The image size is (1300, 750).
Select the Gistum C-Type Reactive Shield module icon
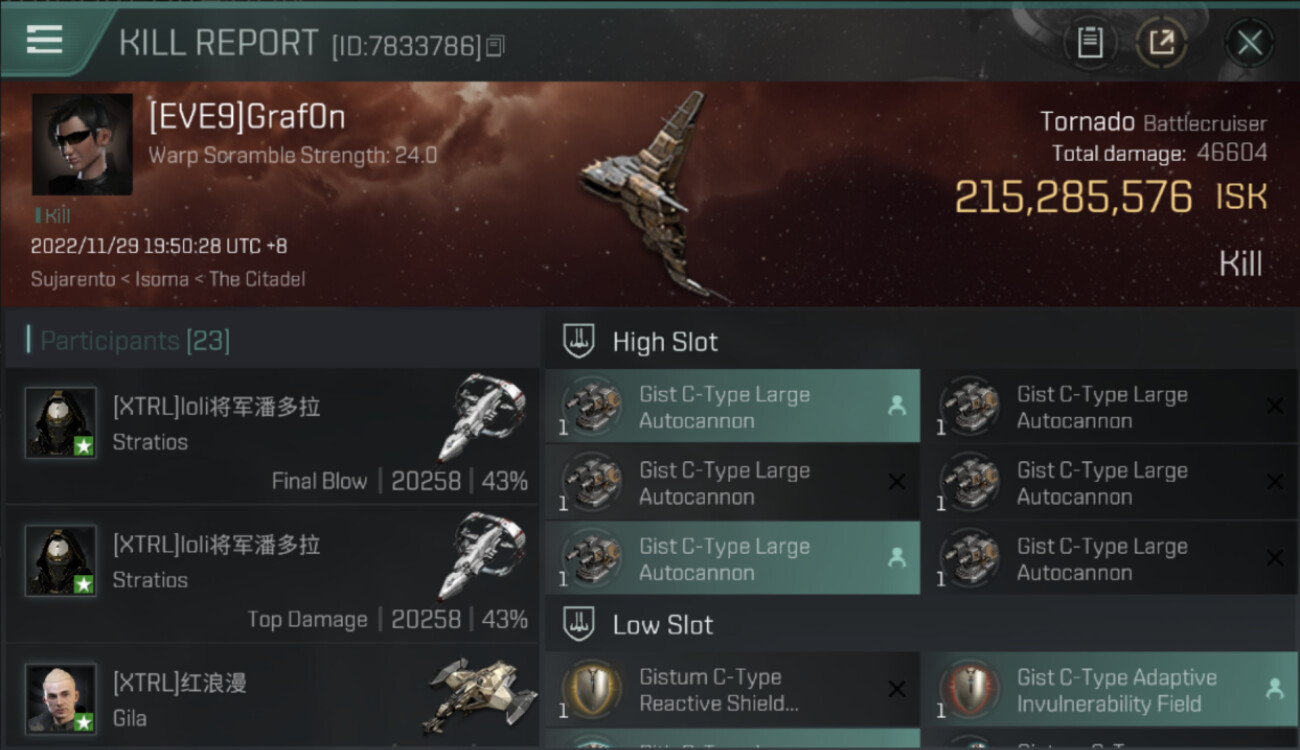tap(591, 689)
